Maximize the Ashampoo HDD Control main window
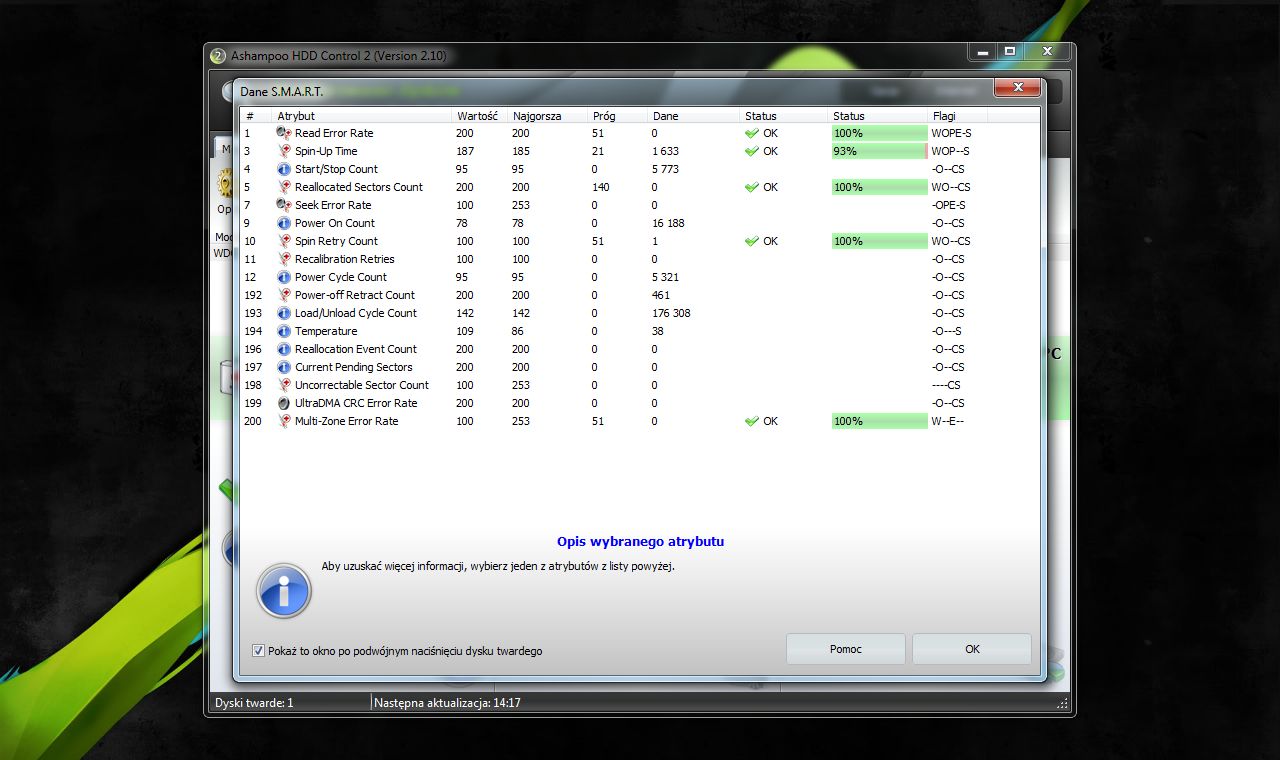This screenshot has height=760, width=1280. pyautogui.click(x=1010, y=51)
